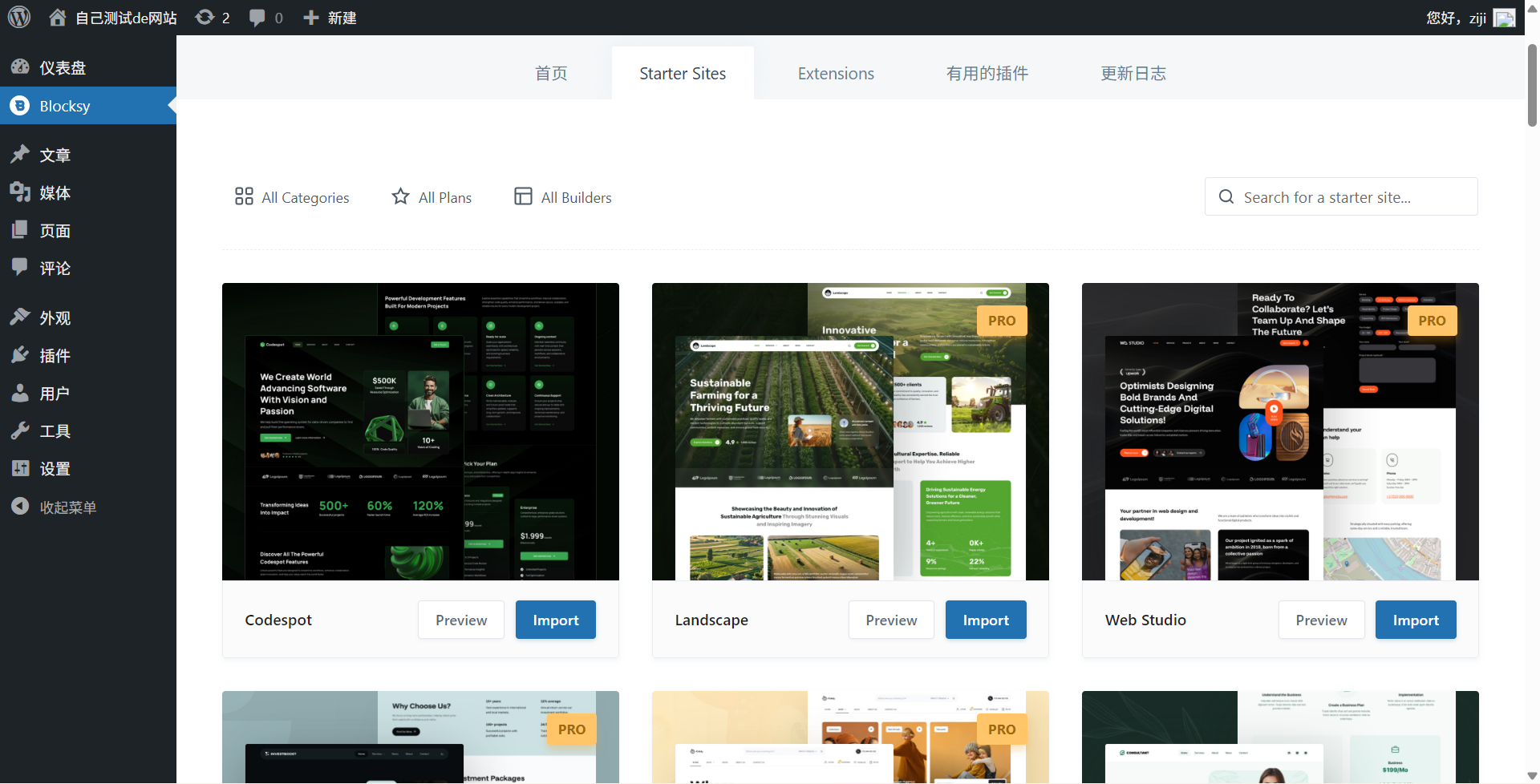Open 插件 label in the sidebar
This screenshot has width=1540, height=784.
pyautogui.click(x=55, y=356)
